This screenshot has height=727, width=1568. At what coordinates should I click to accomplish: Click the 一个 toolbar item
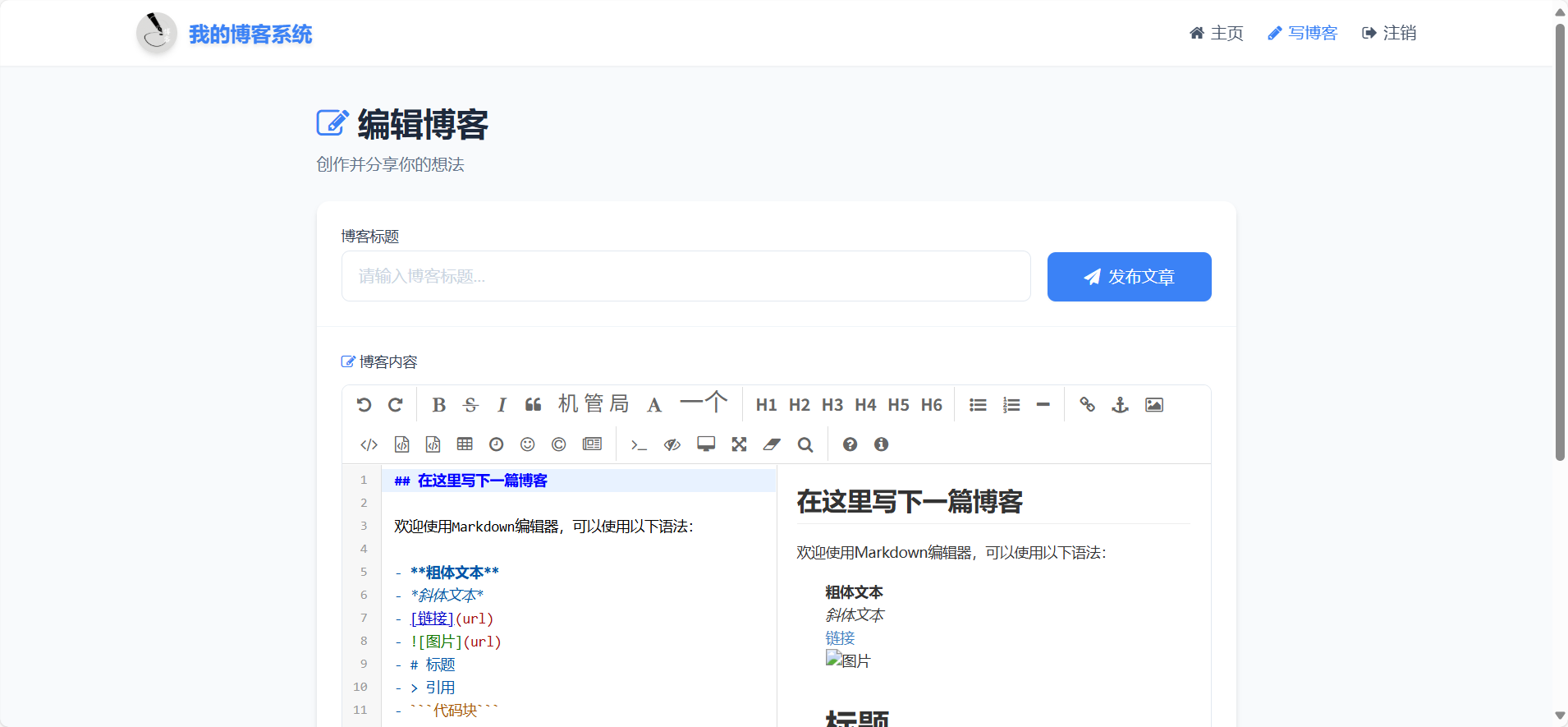(704, 402)
